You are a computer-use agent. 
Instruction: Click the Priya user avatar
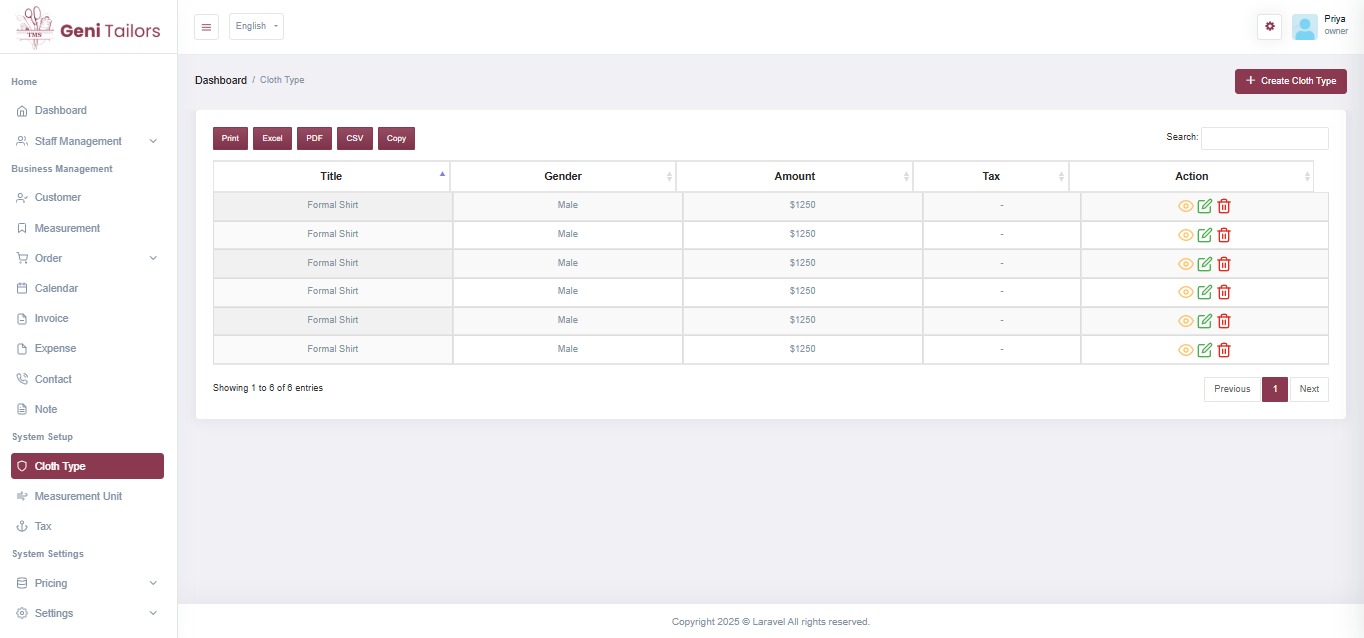pyautogui.click(x=1304, y=27)
